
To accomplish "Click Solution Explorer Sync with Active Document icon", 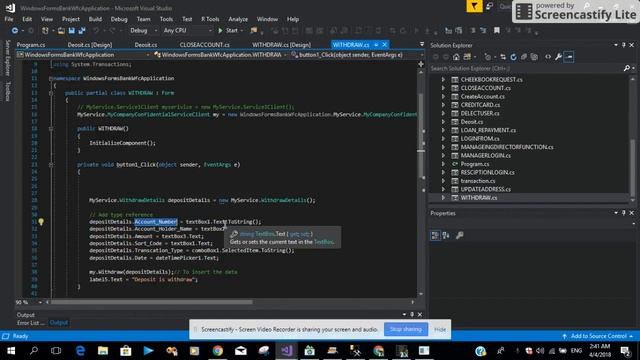I will click(503, 57).
